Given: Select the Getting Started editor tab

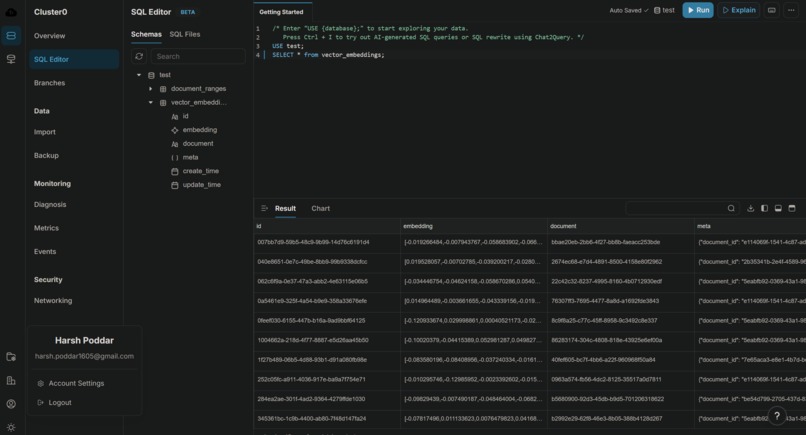Looking at the screenshot, I should 282,12.
